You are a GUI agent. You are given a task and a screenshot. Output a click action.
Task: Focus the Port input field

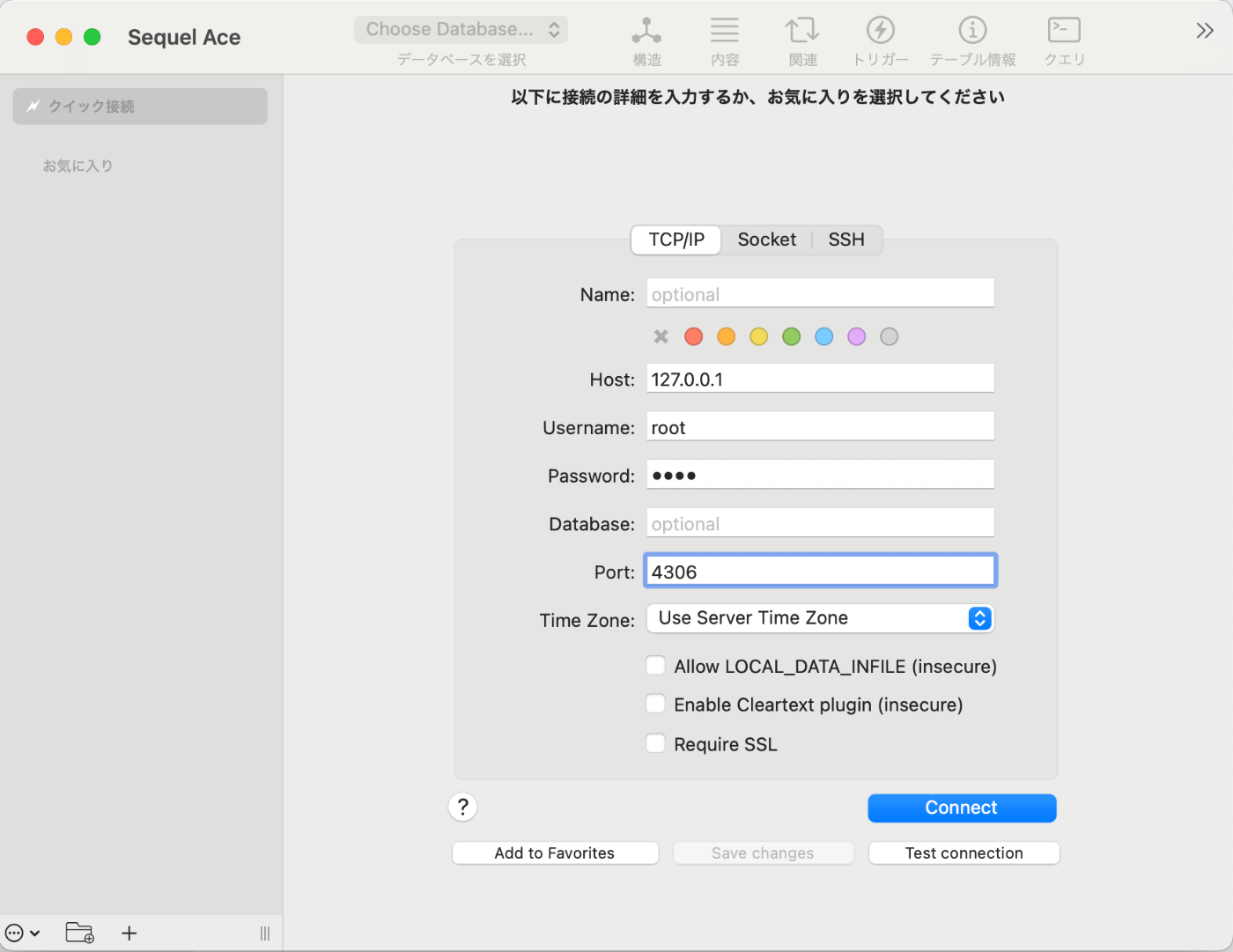(820, 571)
